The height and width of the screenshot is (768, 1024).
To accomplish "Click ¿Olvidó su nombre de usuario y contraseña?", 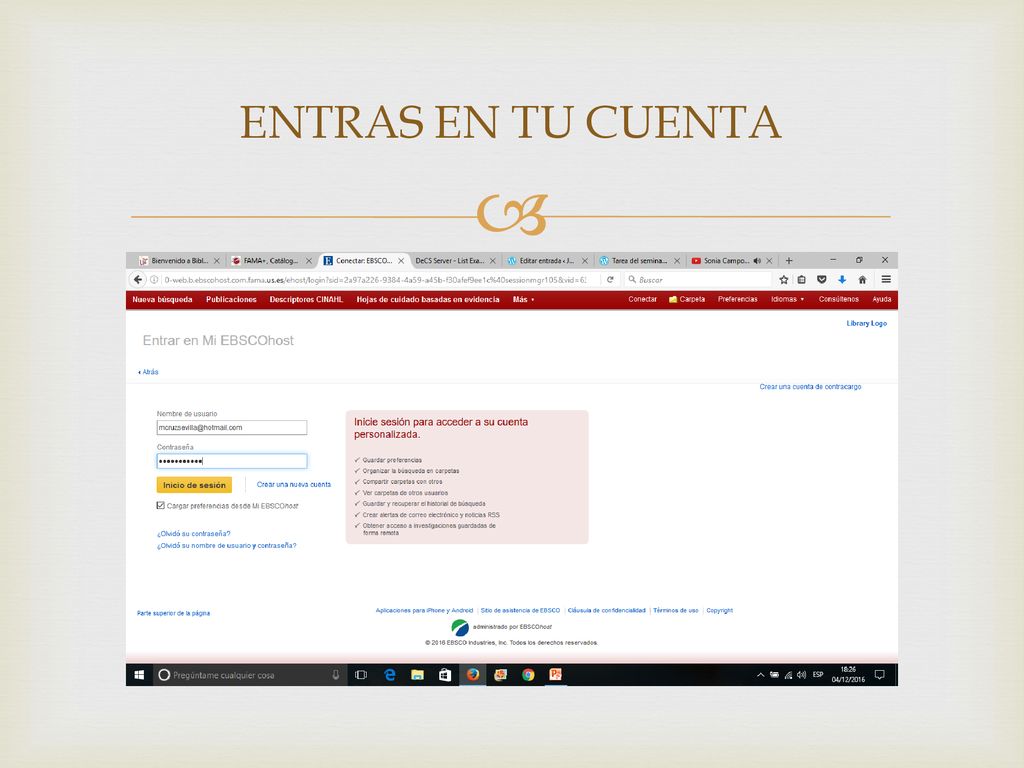I will (x=227, y=545).
